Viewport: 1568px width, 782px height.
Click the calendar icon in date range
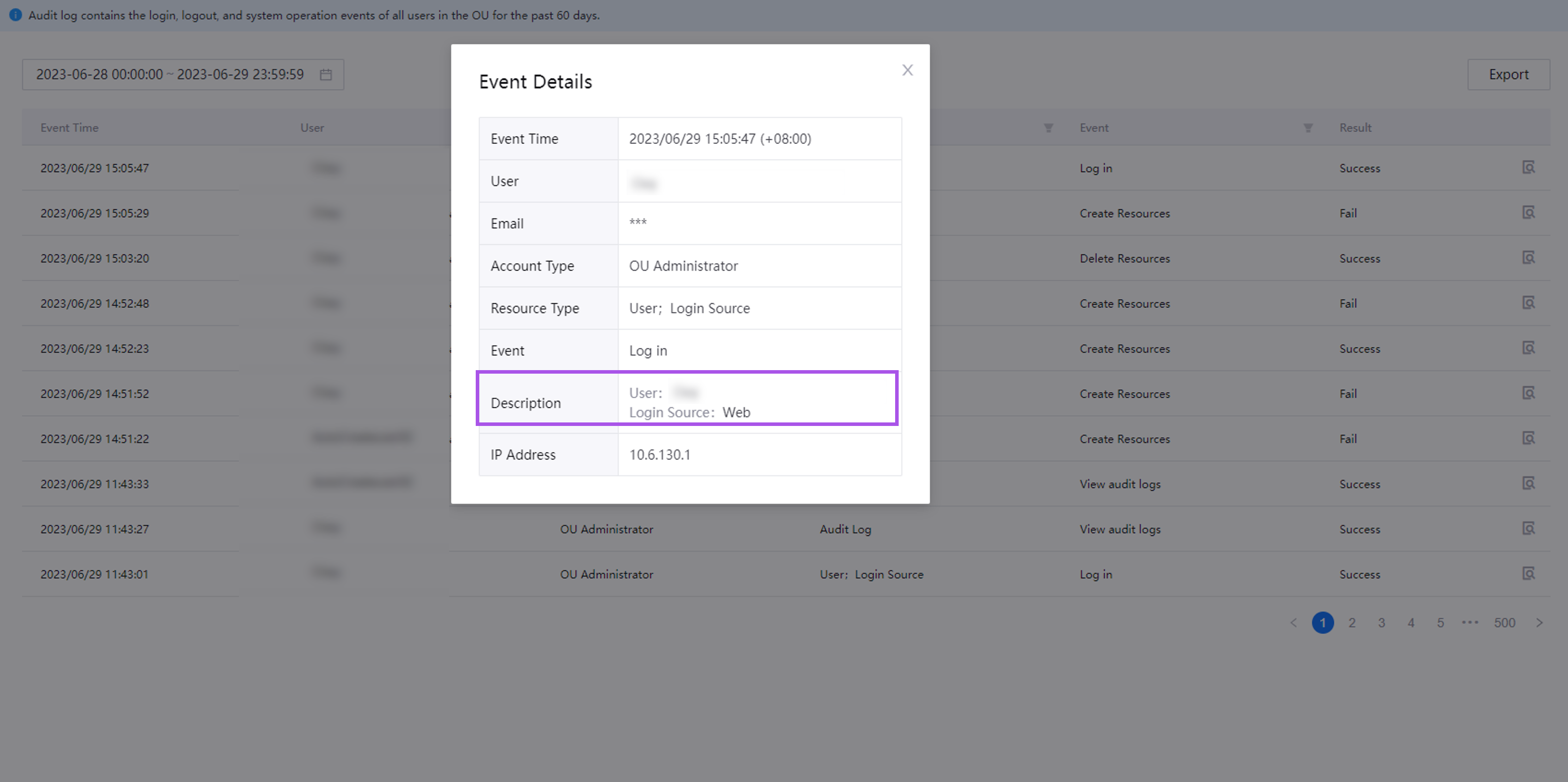tap(326, 74)
